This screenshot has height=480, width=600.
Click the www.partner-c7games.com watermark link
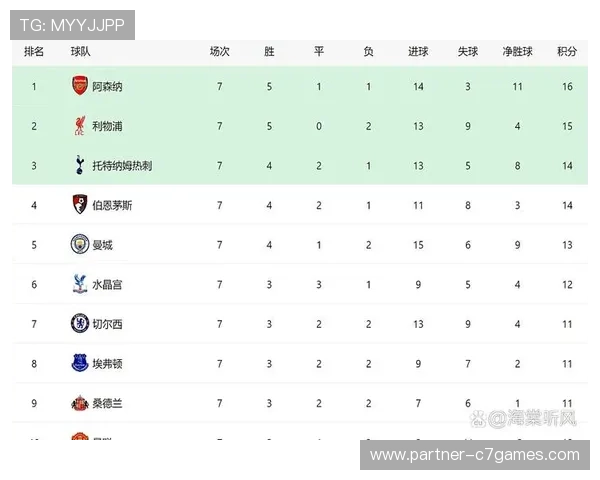[474, 455]
